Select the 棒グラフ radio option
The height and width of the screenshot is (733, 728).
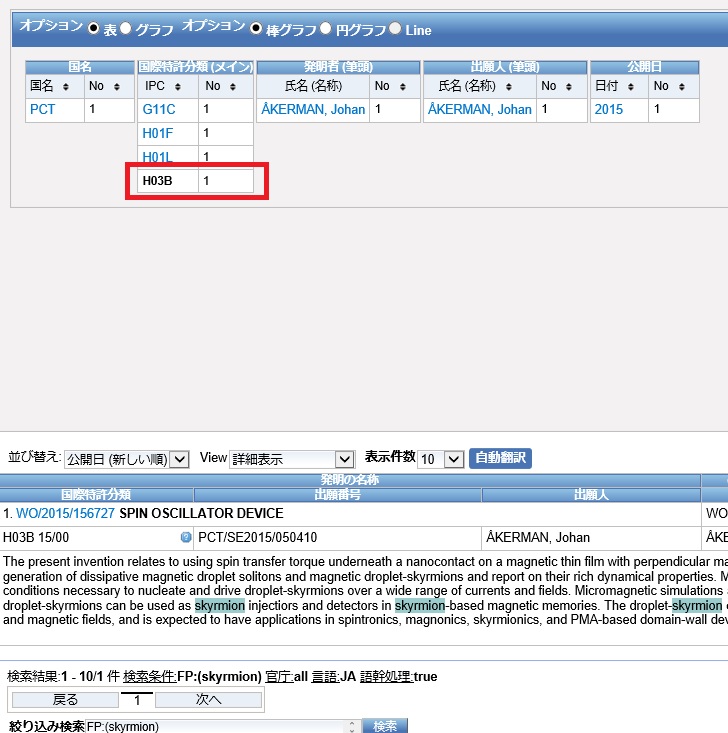(x=256, y=28)
